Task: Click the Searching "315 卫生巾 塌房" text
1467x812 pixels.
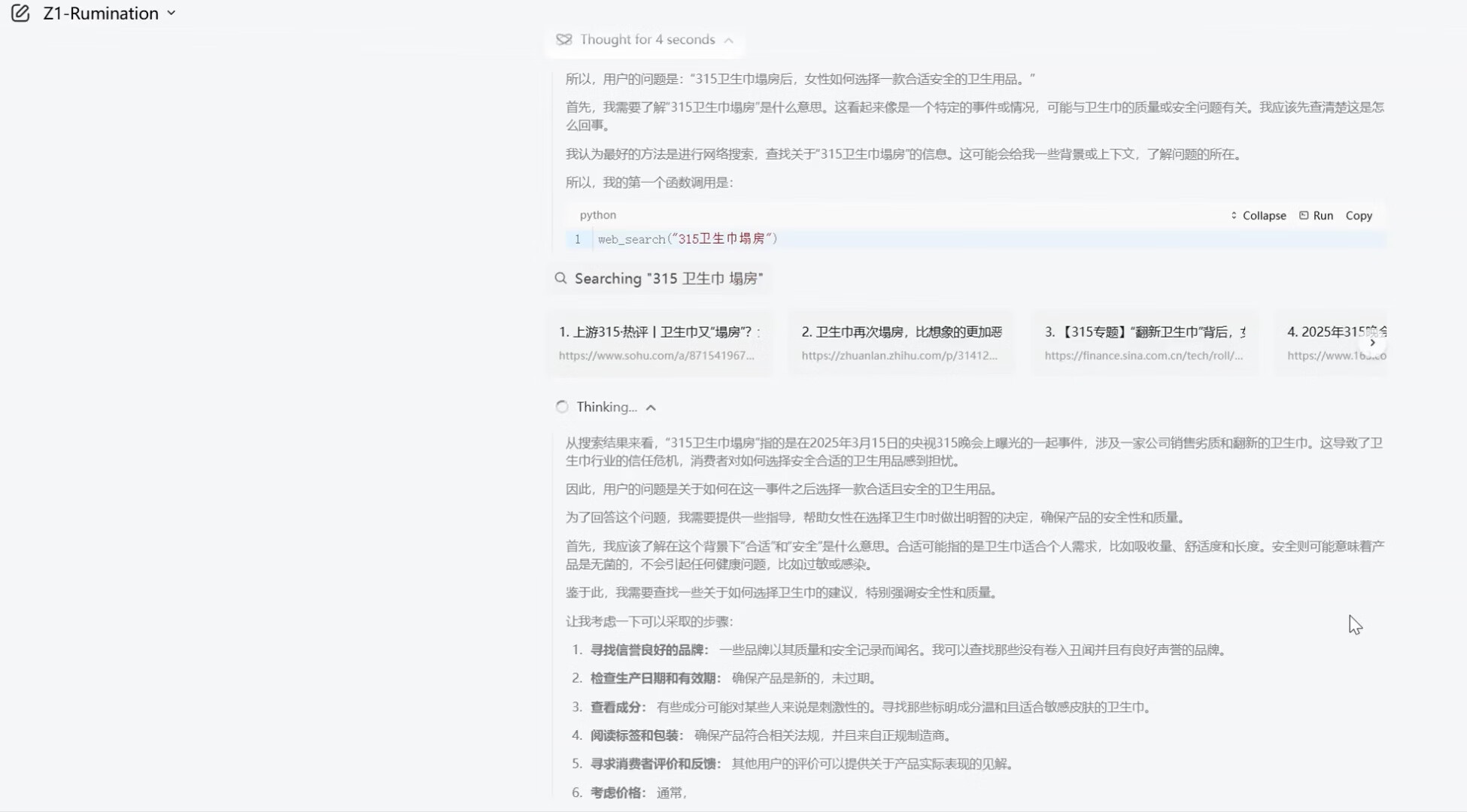Action: point(669,279)
